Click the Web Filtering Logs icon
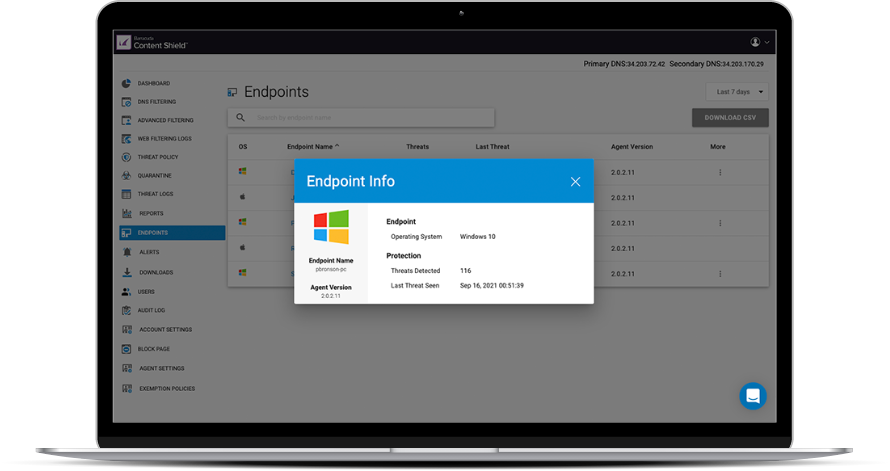This screenshot has width=890, height=471. (x=126, y=138)
